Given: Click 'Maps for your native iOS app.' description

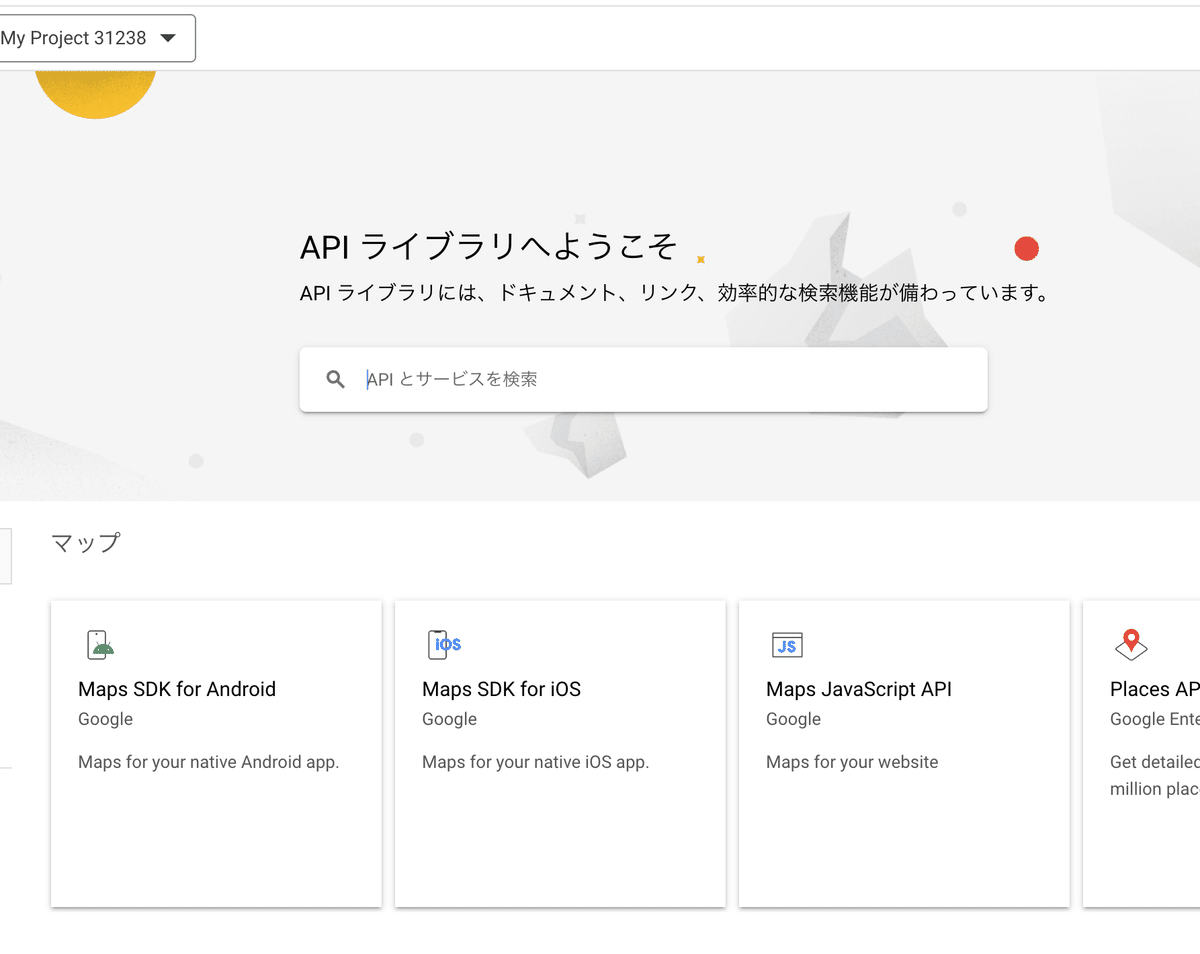Looking at the screenshot, I should pyautogui.click(x=536, y=762).
